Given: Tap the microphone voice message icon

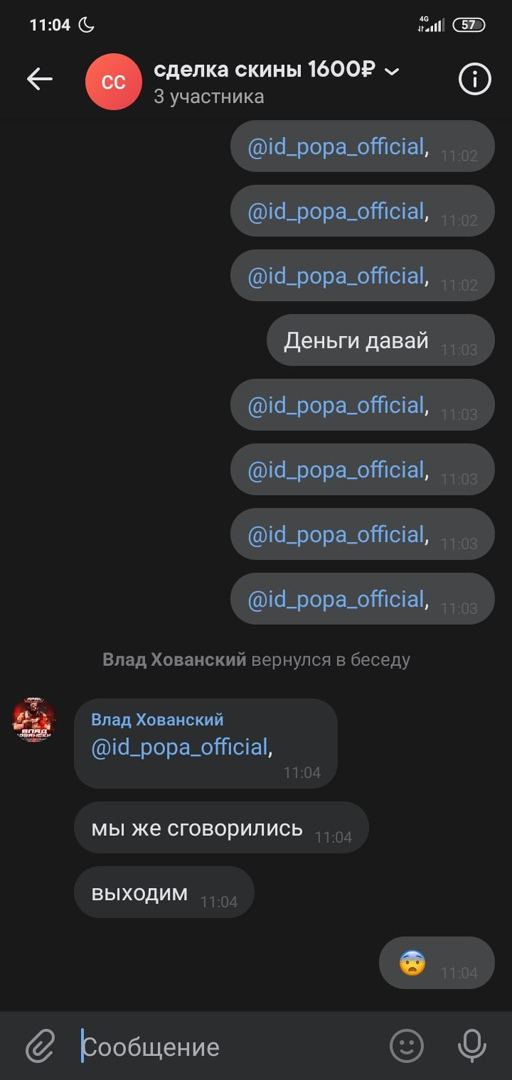Looking at the screenshot, I should coord(472,1047).
